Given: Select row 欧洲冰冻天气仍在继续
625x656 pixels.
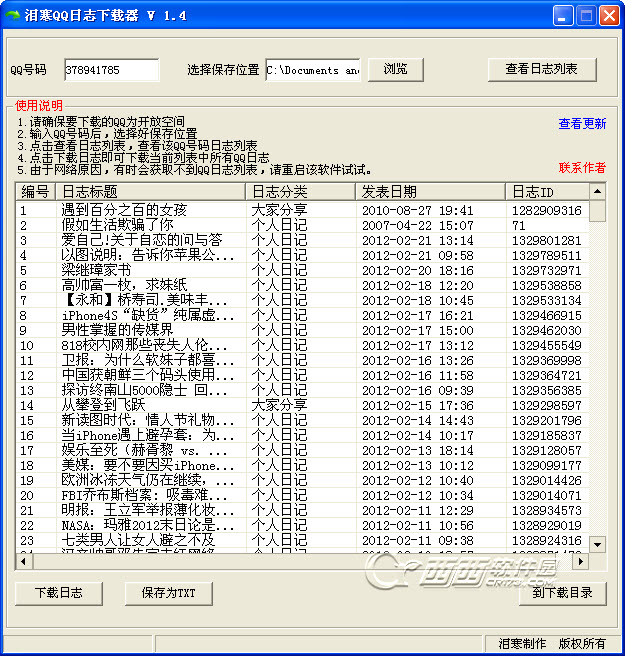Looking at the screenshot, I should [302, 480].
